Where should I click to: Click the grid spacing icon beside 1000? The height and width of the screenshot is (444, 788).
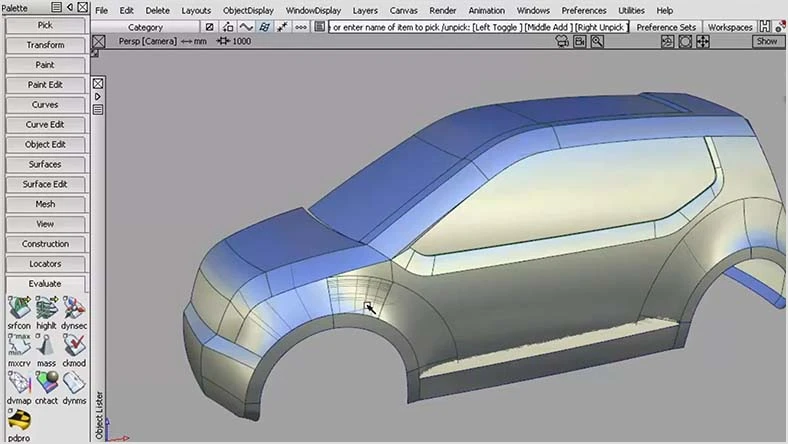(x=223, y=41)
